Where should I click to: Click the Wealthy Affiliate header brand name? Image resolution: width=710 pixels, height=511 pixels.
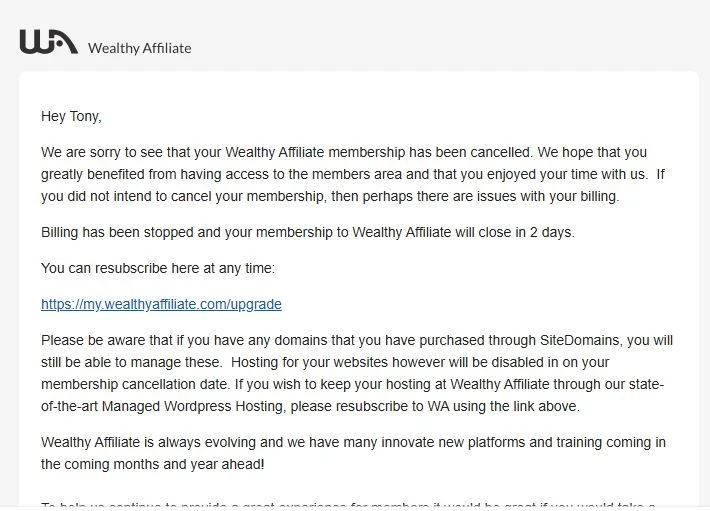coord(139,47)
